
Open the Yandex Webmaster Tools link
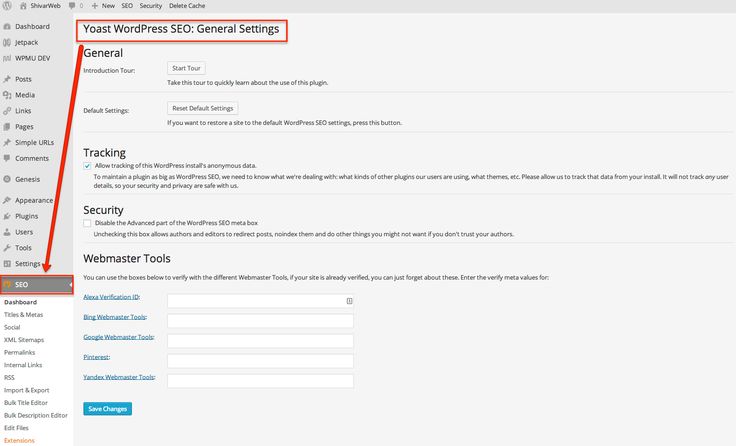point(119,377)
